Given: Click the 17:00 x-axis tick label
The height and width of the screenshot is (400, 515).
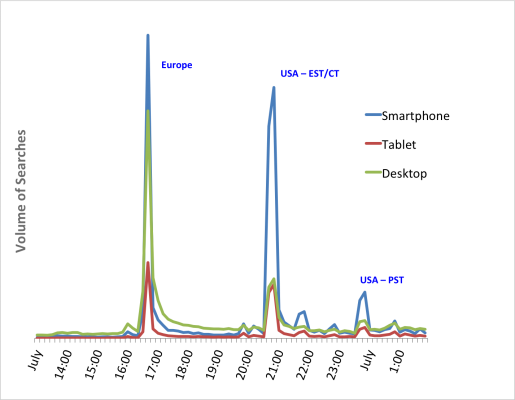Looking at the screenshot, I should point(154,364).
